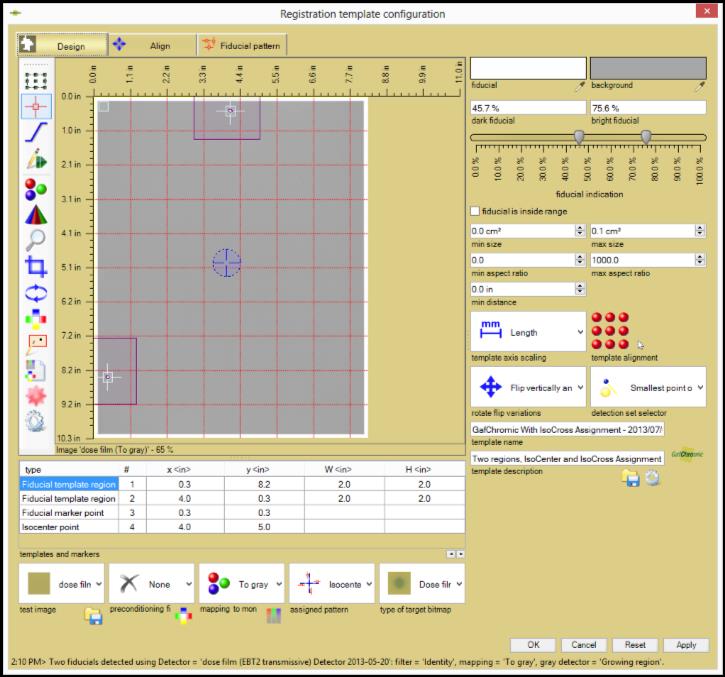Select middle-left template alignment dot
This screenshot has width=725, height=677.
[x=597, y=331]
